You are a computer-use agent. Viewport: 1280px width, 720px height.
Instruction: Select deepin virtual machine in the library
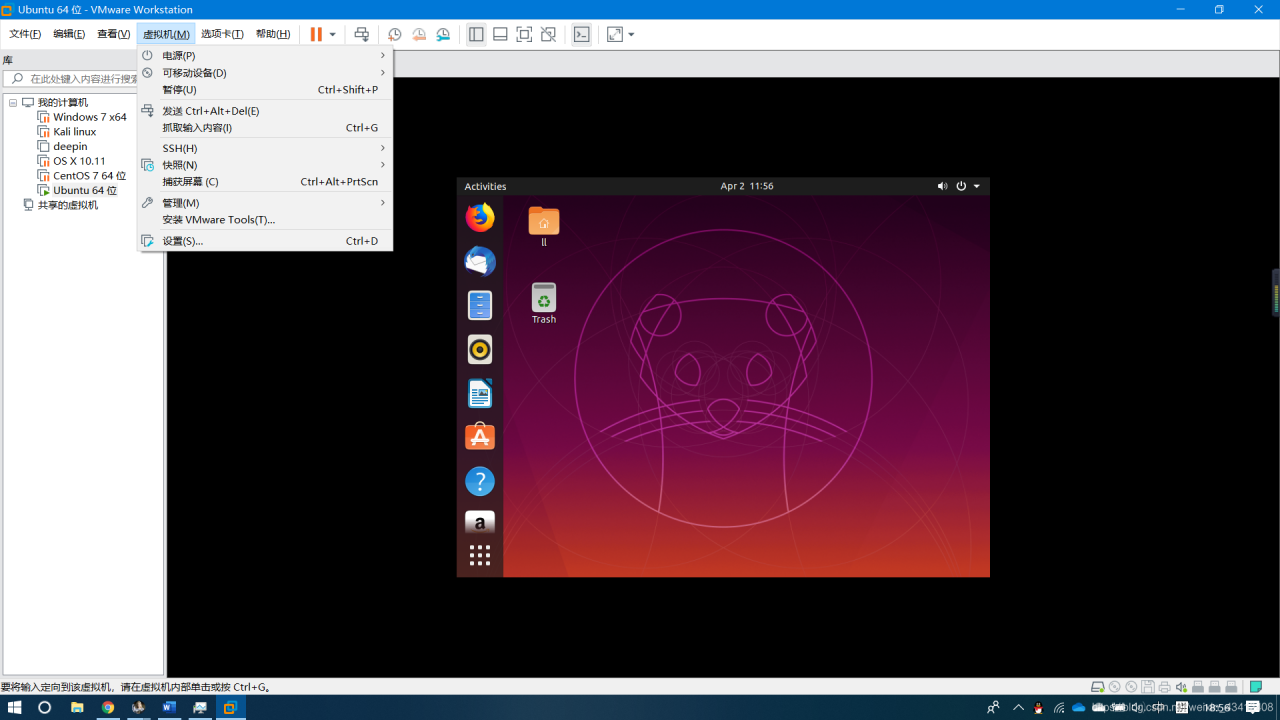(x=70, y=146)
